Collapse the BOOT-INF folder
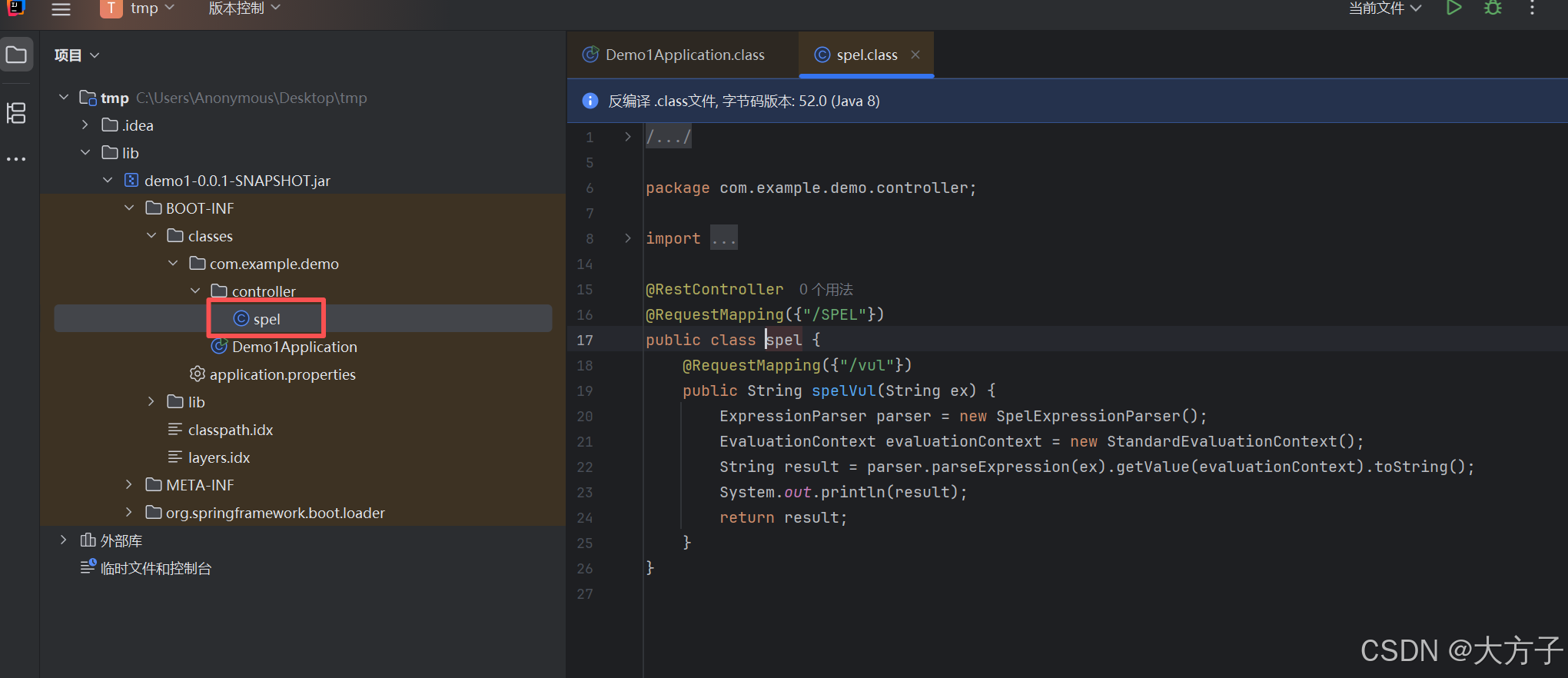Image resolution: width=1568 pixels, height=678 pixels. coord(129,208)
